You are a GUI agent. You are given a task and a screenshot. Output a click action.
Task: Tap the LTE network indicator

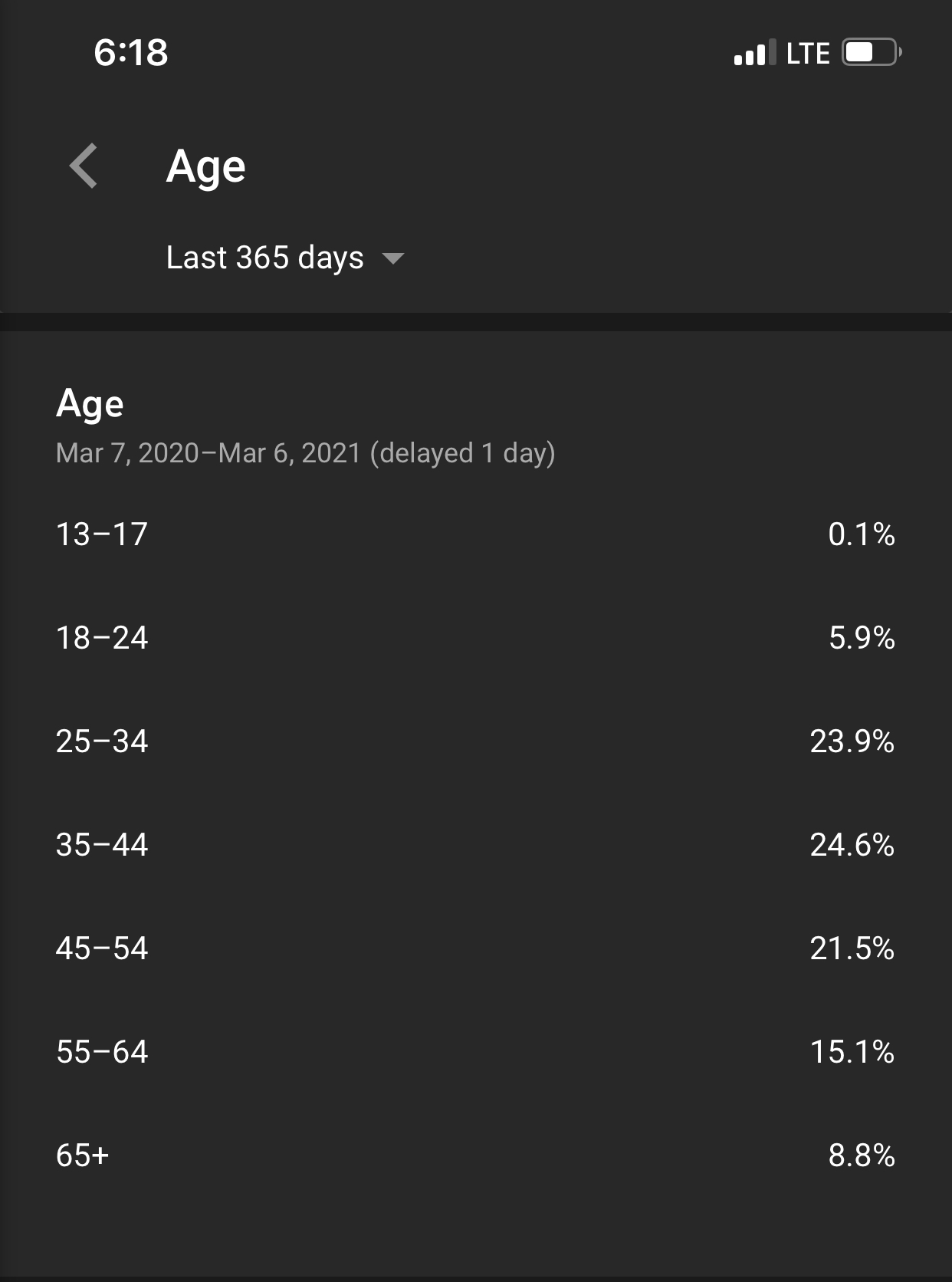[x=808, y=53]
